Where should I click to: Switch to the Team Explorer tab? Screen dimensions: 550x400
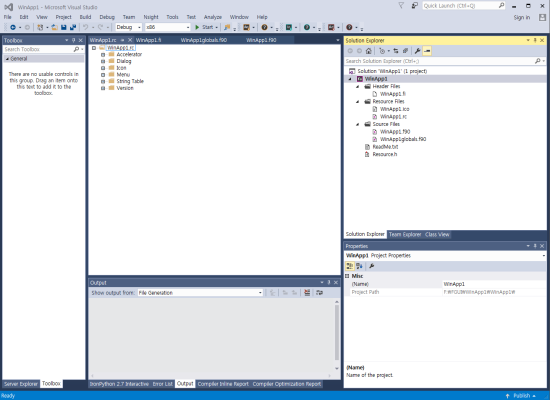tap(405, 234)
